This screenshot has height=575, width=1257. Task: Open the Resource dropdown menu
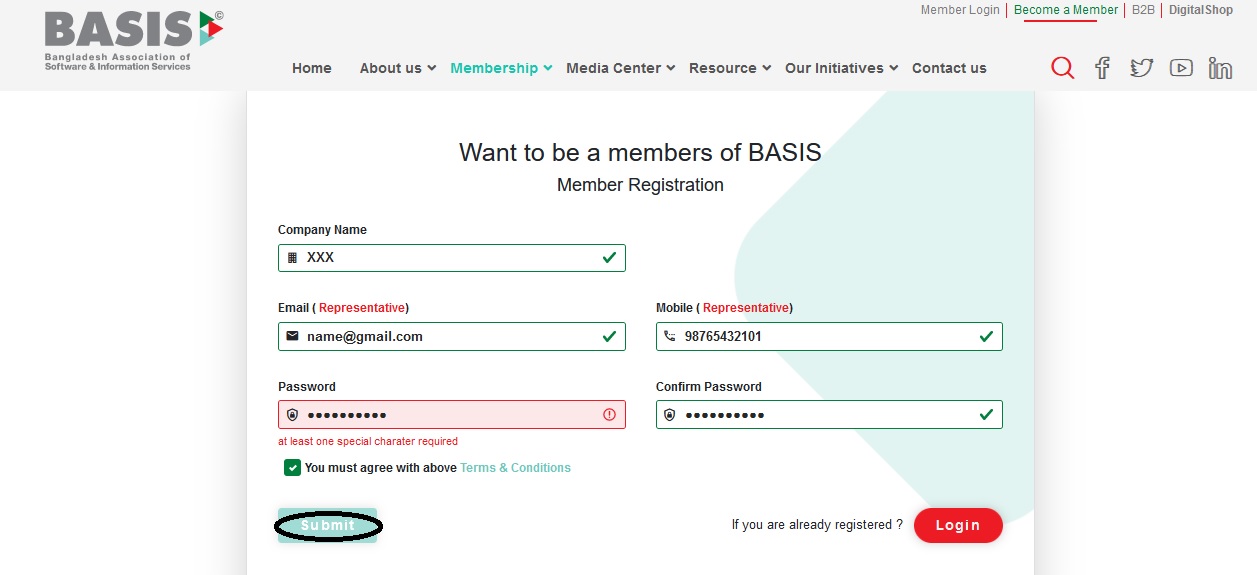[729, 68]
